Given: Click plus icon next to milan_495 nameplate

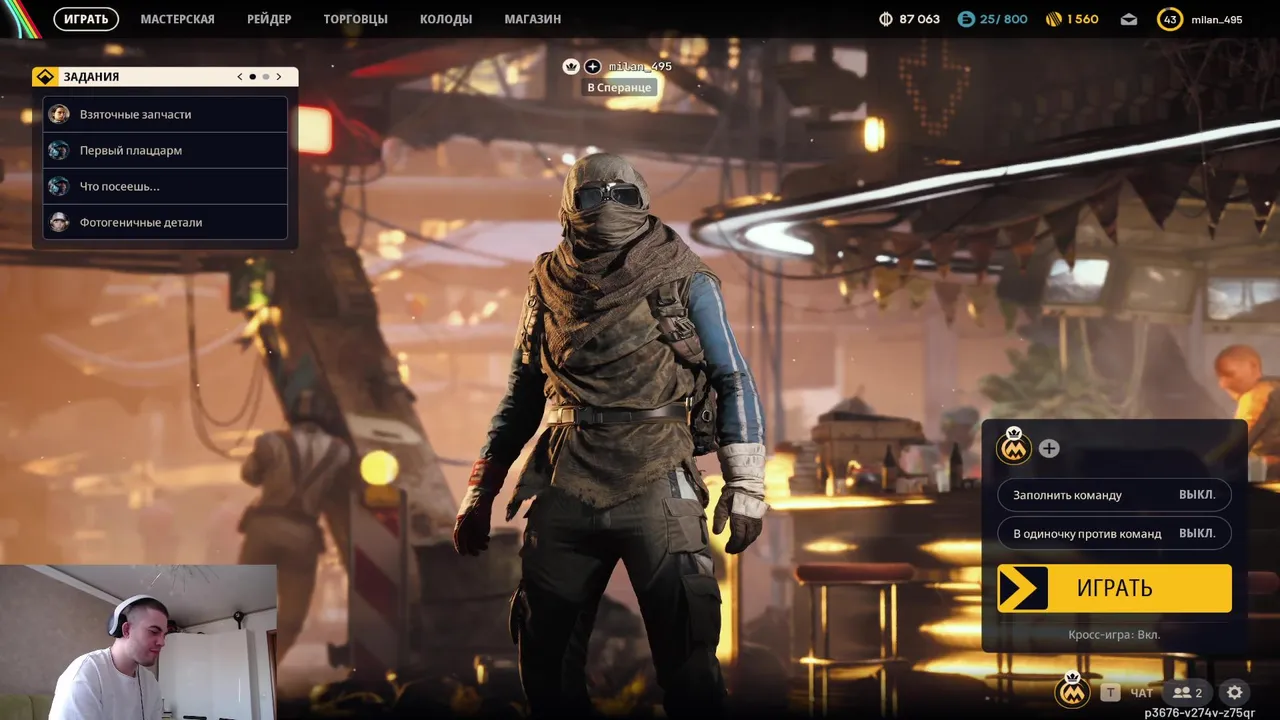Looking at the screenshot, I should coord(593,66).
